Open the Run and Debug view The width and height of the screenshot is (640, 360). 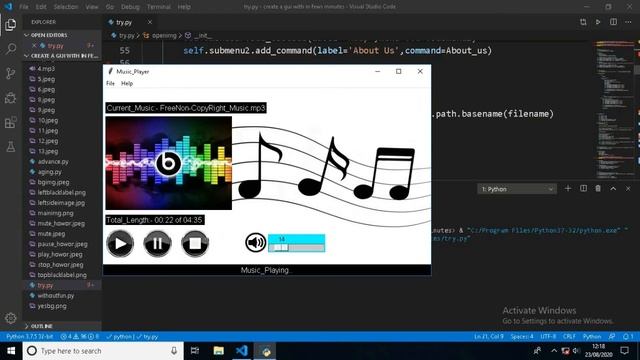11,98
